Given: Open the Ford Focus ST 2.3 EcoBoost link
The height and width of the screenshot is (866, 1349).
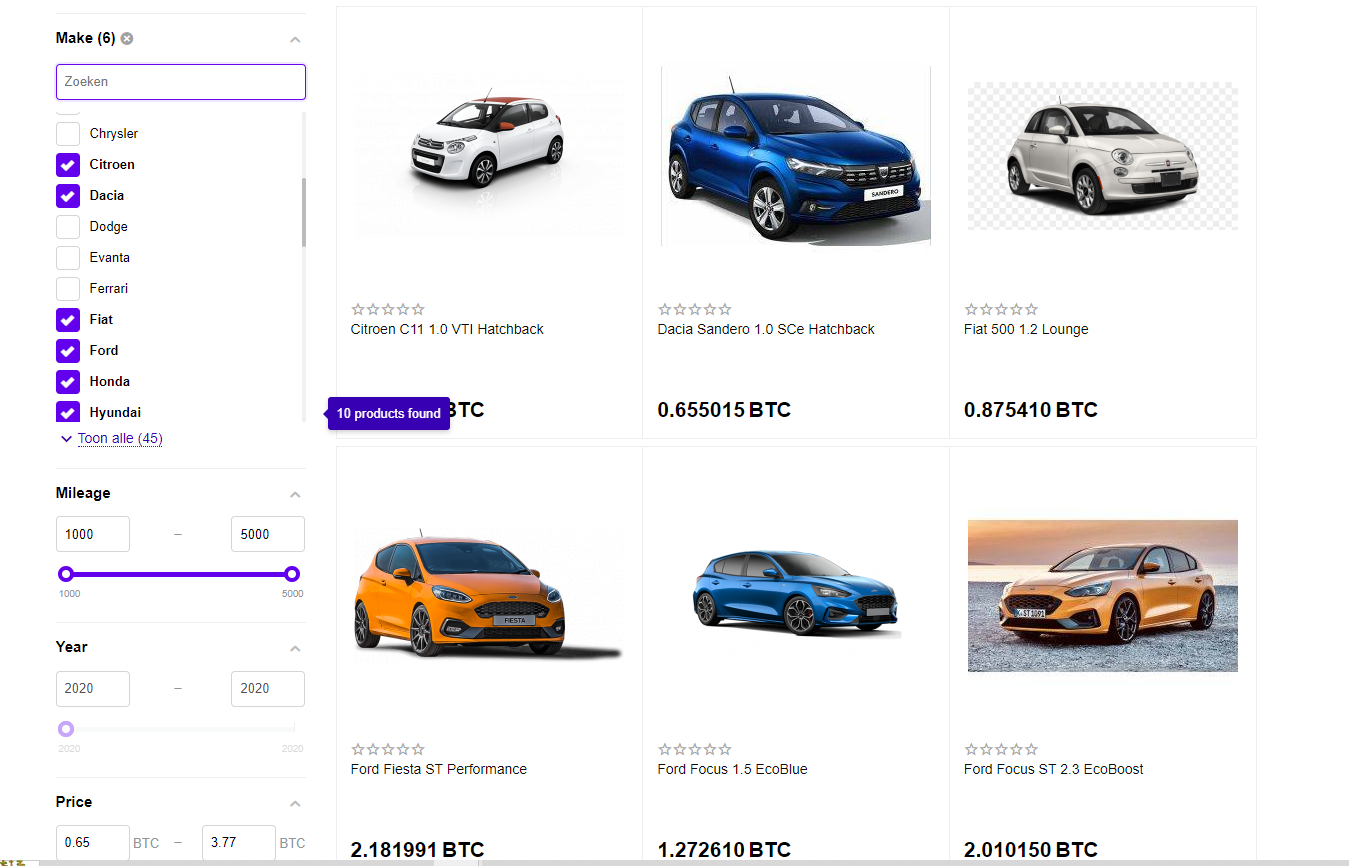Looking at the screenshot, I should [1054, 769].
